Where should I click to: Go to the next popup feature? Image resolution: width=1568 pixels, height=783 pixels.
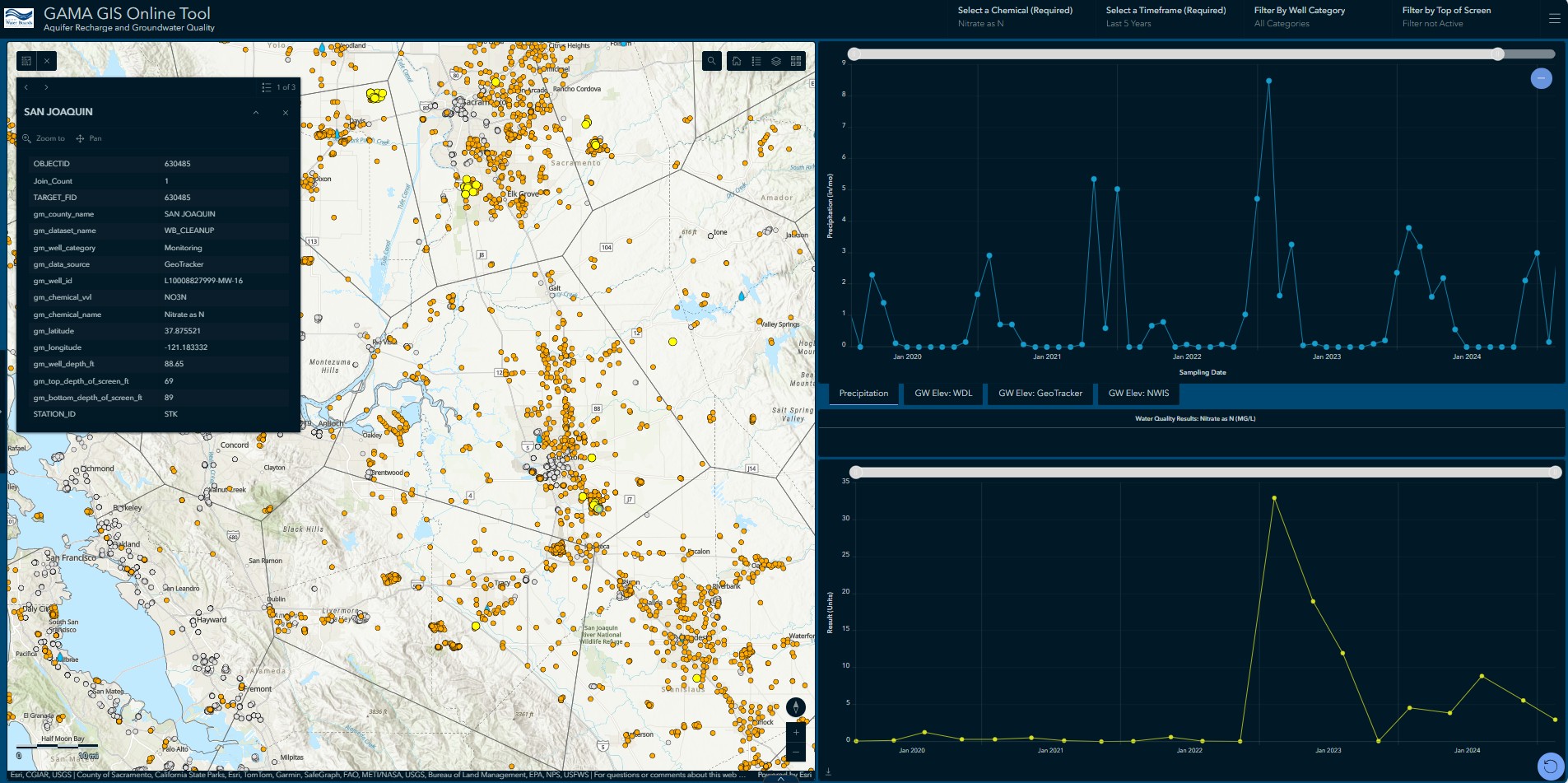coord(46,87)
